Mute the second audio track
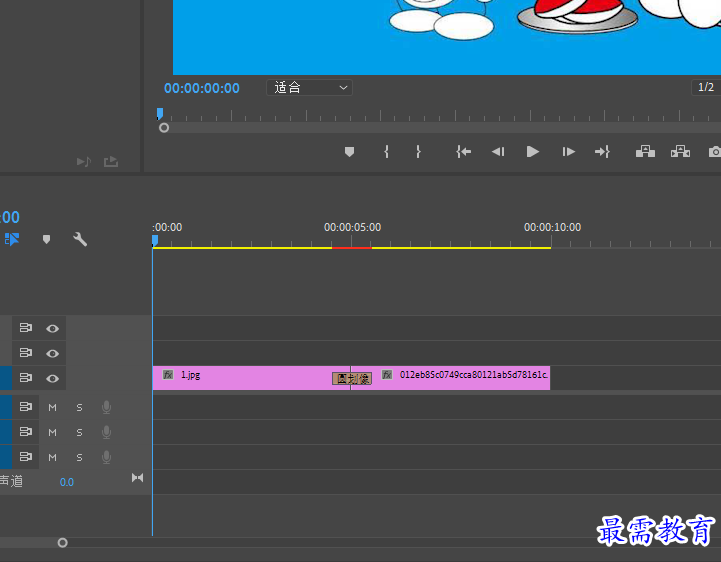 point(52,432)
